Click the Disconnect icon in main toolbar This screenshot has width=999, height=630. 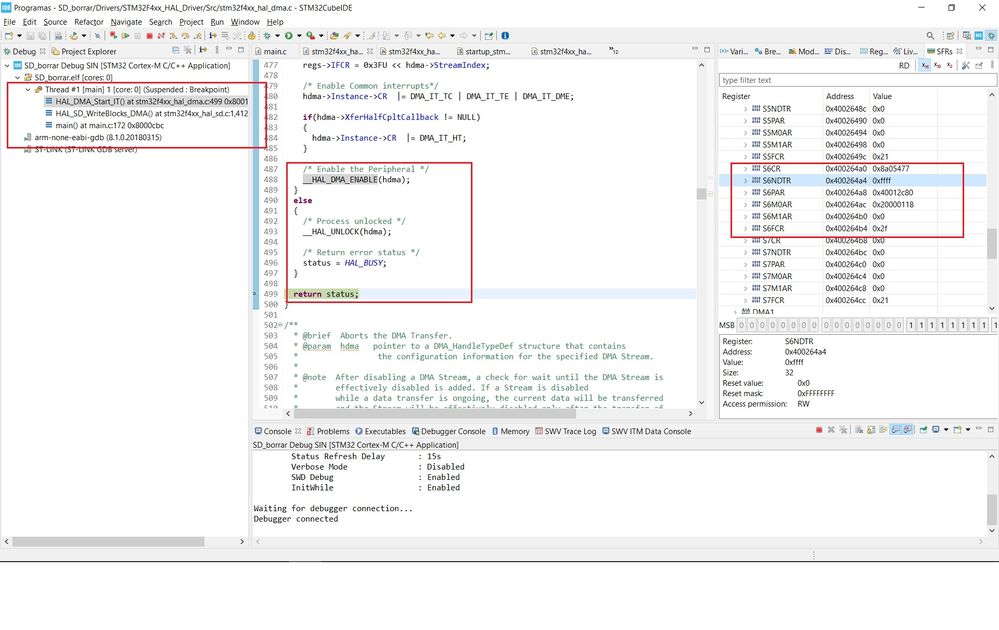(x=161, y=36)
